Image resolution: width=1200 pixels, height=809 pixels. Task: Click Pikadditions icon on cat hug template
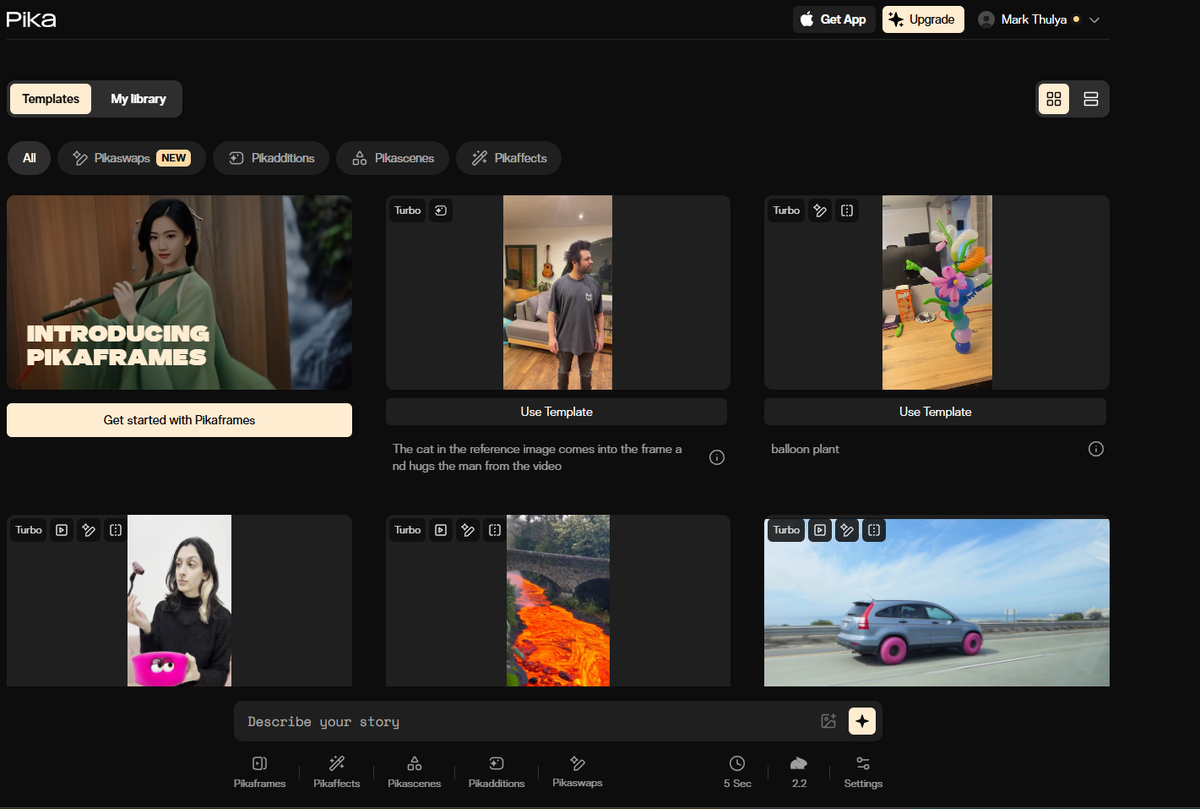click(440, 211)
